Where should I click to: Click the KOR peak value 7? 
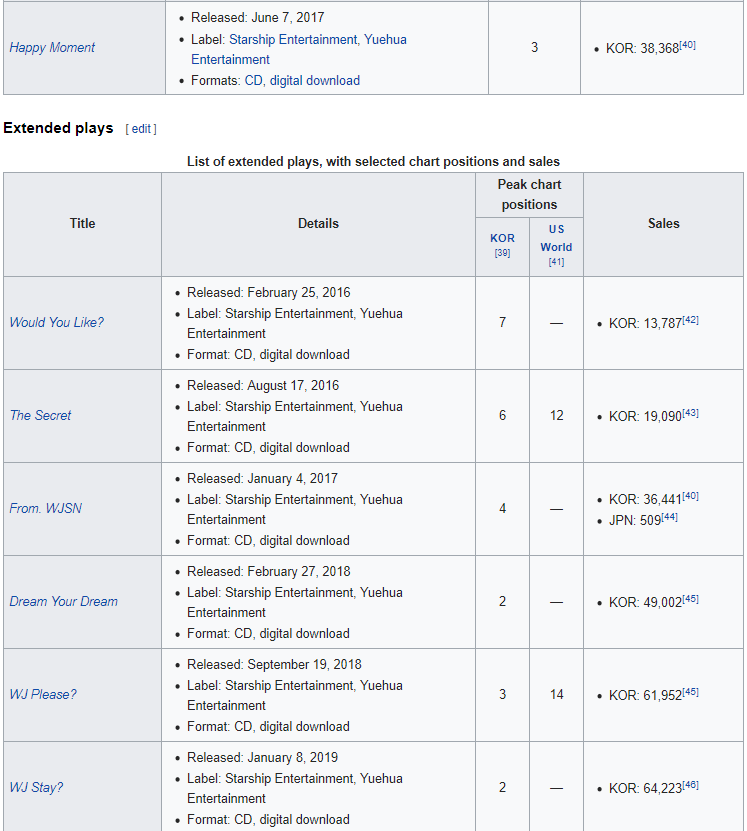[502, 323]
